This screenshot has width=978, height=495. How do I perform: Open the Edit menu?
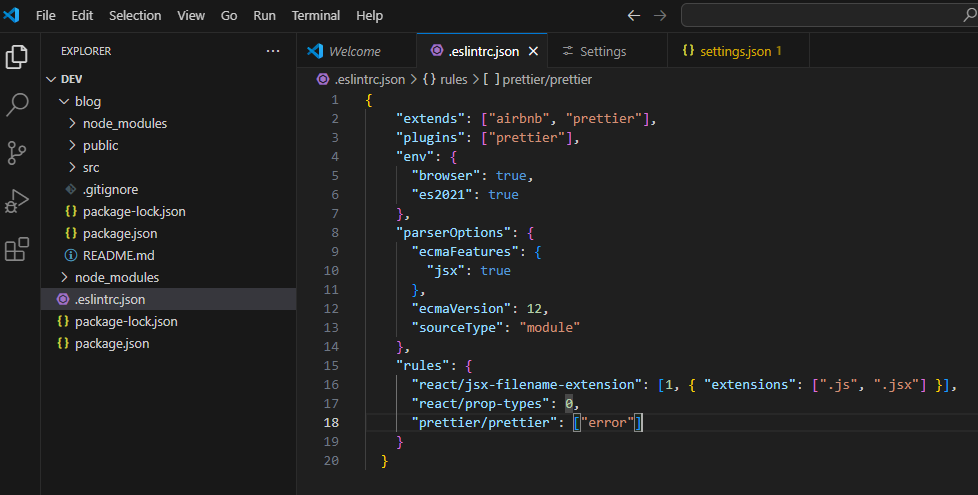[82, 16]
